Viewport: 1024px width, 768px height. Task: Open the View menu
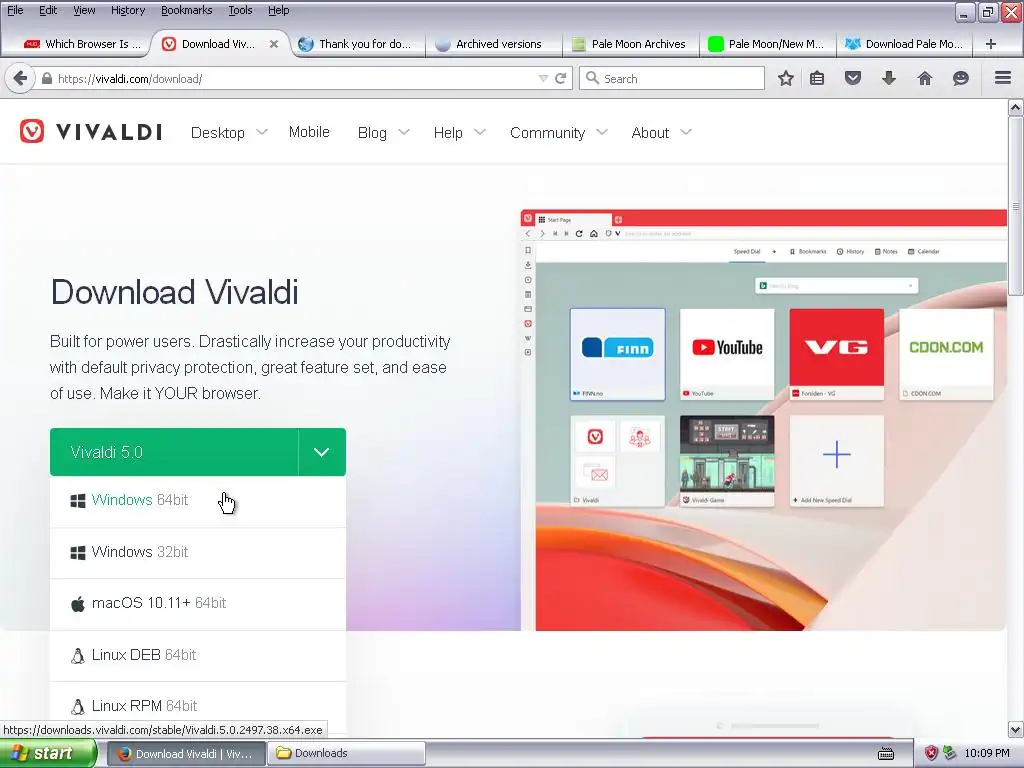84,10
